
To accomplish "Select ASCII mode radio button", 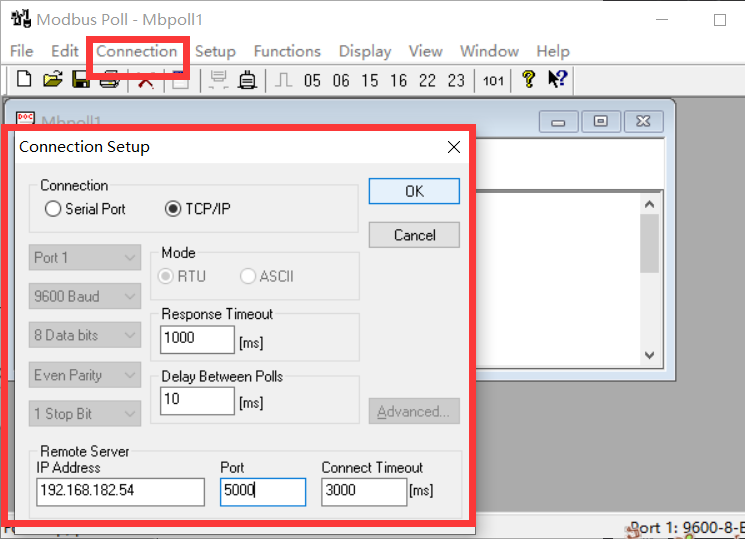I will 248,276.
